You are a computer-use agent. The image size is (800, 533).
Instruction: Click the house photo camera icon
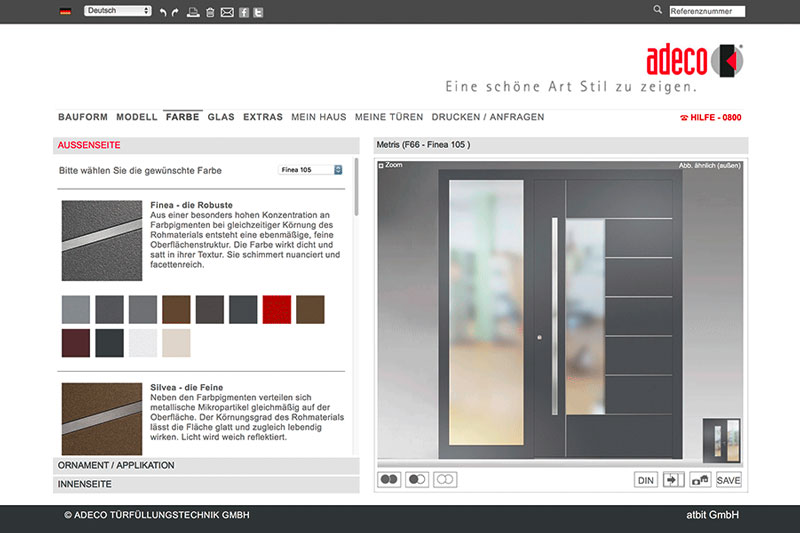click(x=700, y=480)
